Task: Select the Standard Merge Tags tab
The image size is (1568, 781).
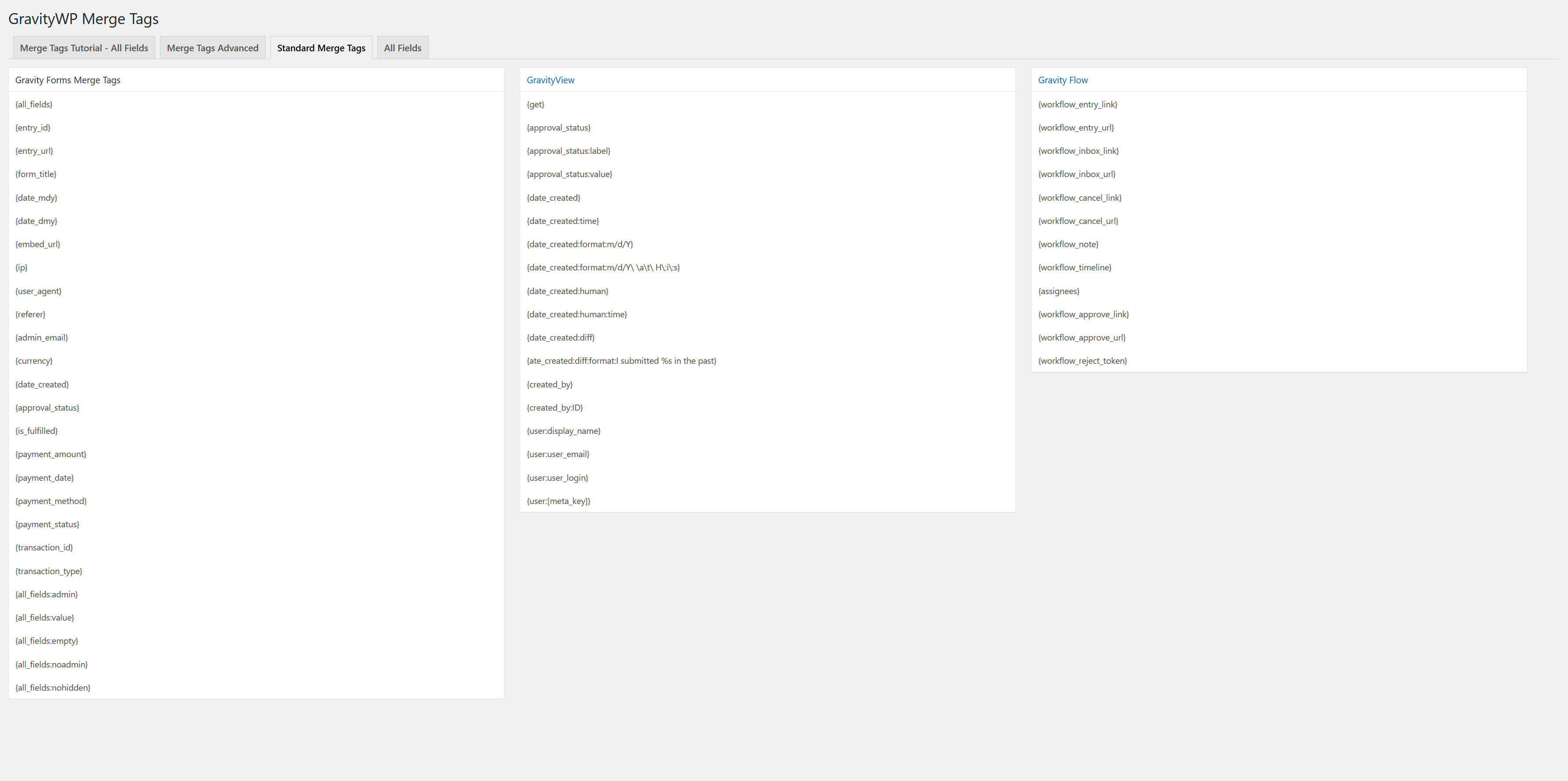Action: pos(321,48)
